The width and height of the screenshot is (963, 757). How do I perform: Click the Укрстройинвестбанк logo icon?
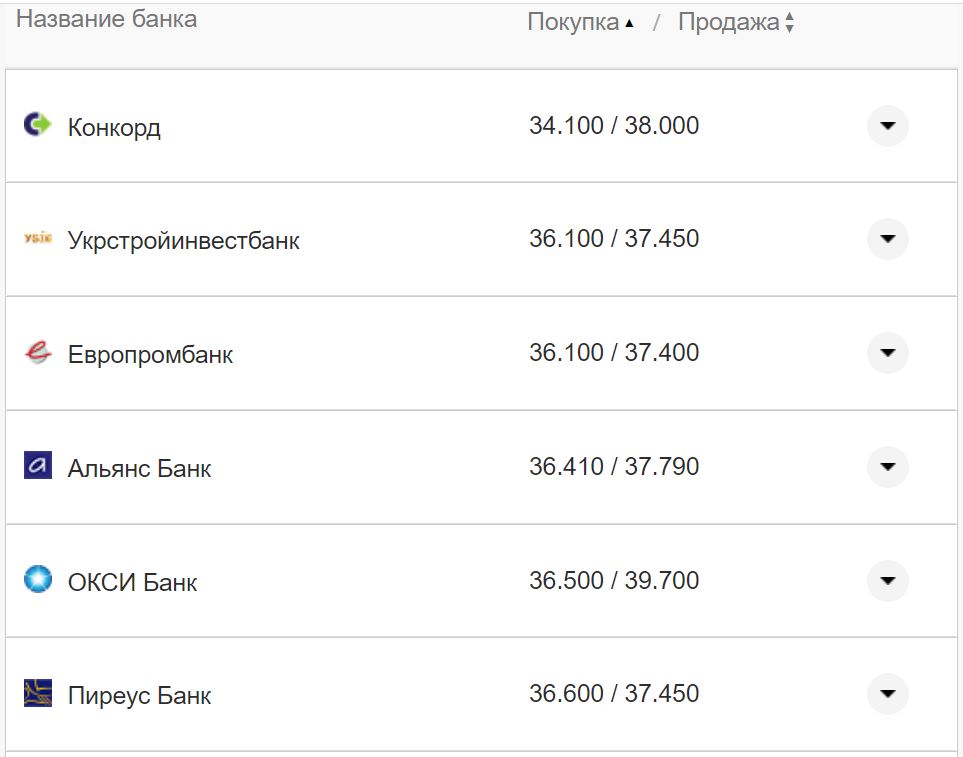[38, 239]
